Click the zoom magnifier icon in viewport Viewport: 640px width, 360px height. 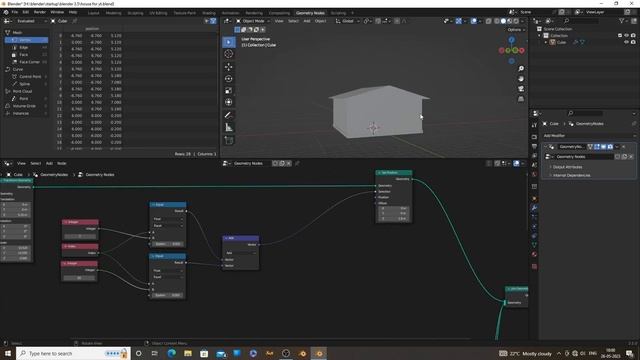click(x=521, y=69)
